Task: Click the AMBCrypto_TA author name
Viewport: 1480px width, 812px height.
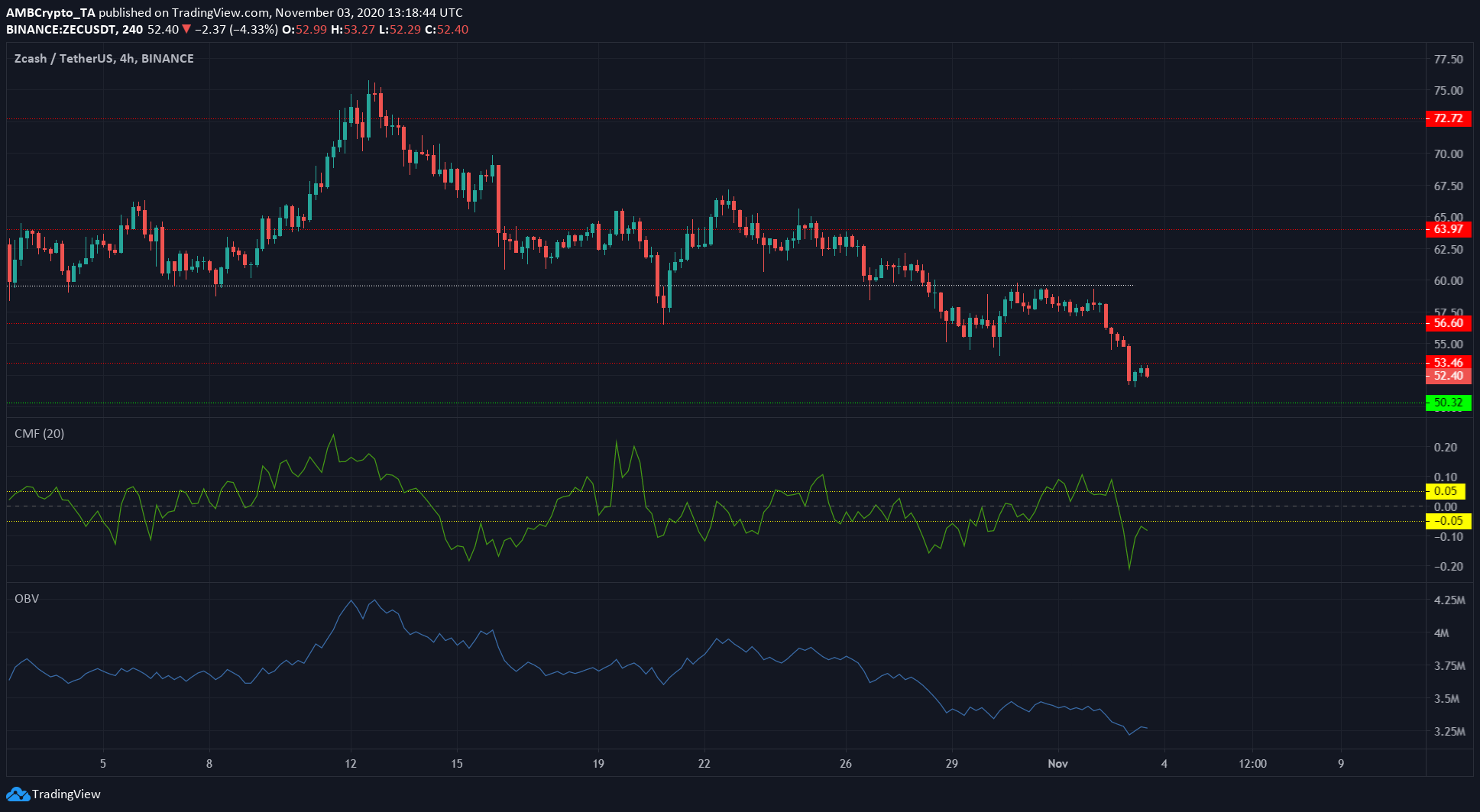Action: 51,13
